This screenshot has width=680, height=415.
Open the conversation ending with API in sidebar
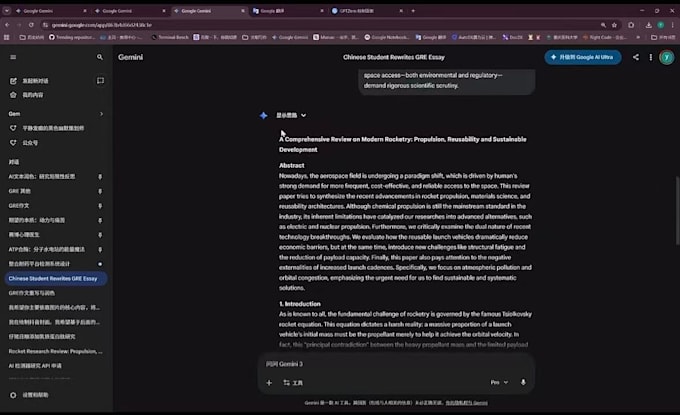(x=35, y=366)
